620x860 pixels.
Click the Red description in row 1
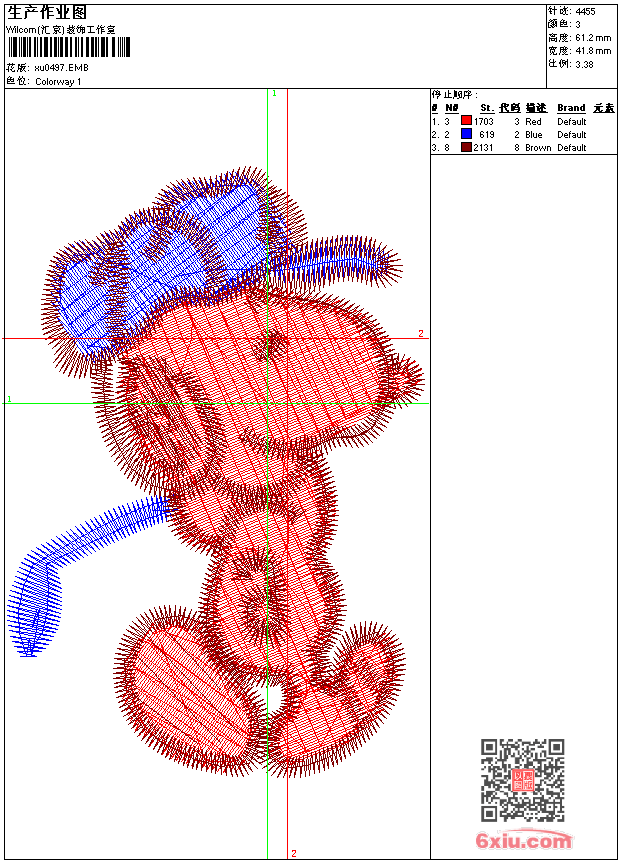click(x=533, y=122)
